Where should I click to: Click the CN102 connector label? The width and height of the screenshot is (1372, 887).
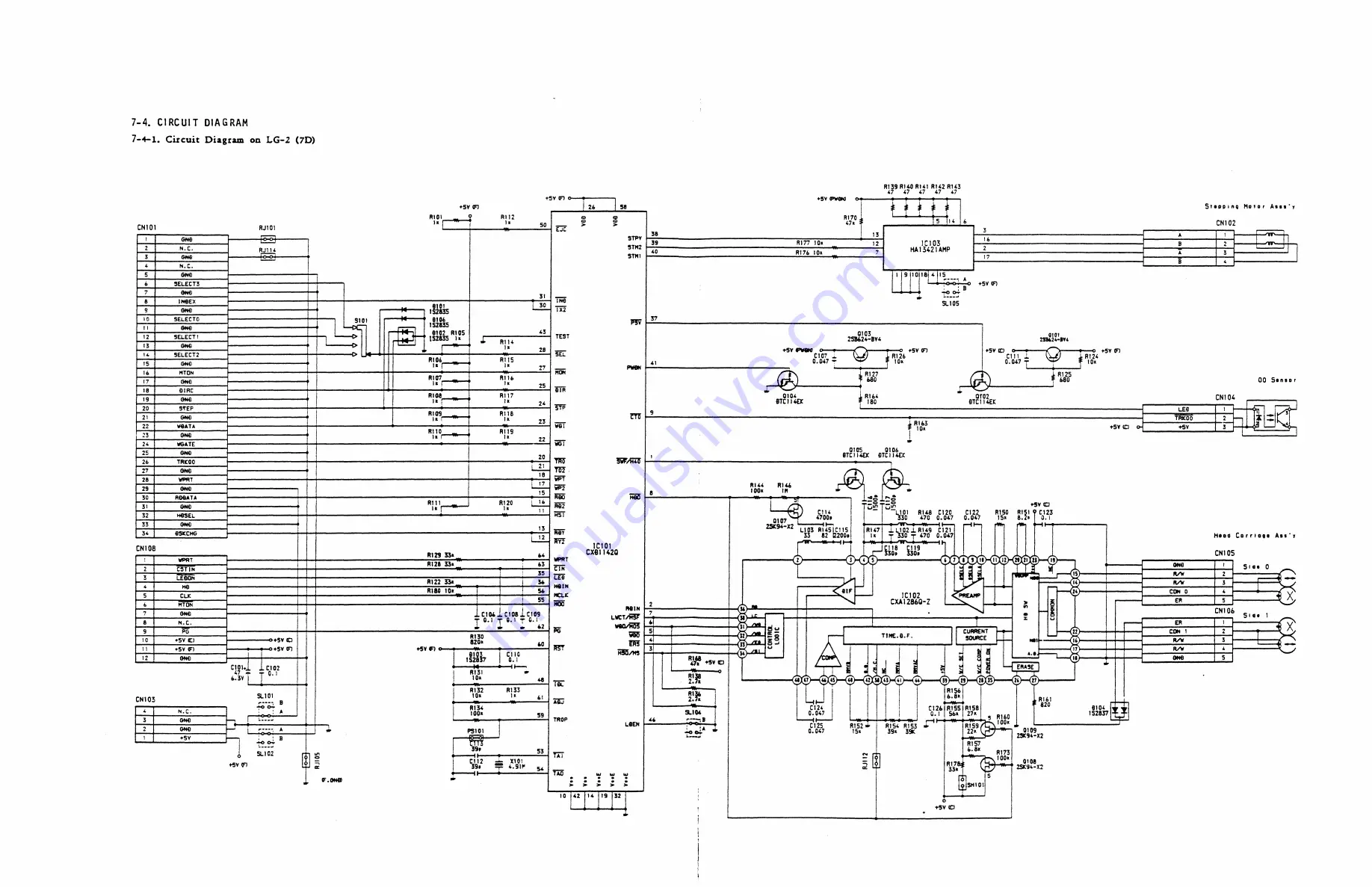click(1226, 223)
